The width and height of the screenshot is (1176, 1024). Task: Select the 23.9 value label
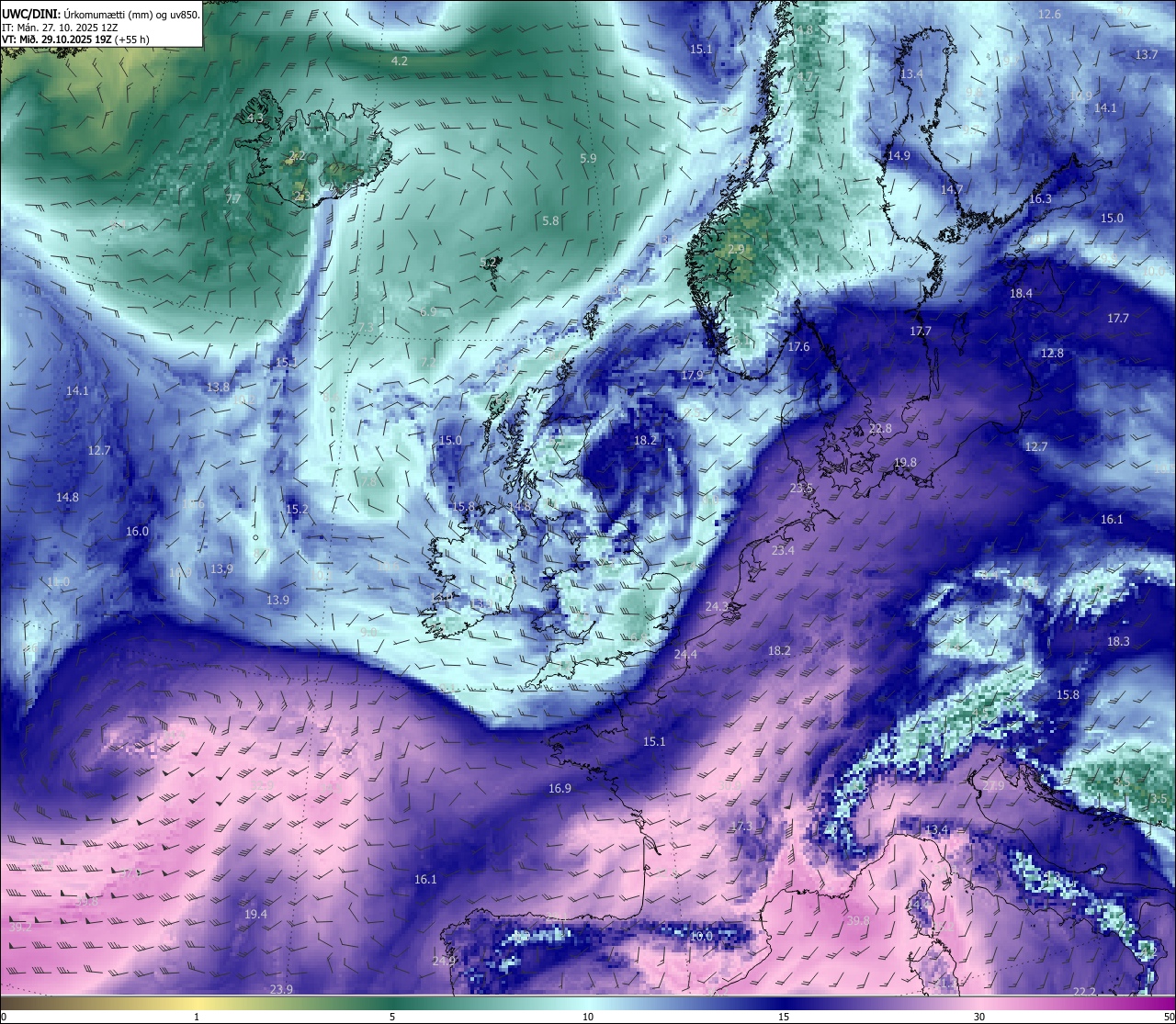click(x=281, y=988)
